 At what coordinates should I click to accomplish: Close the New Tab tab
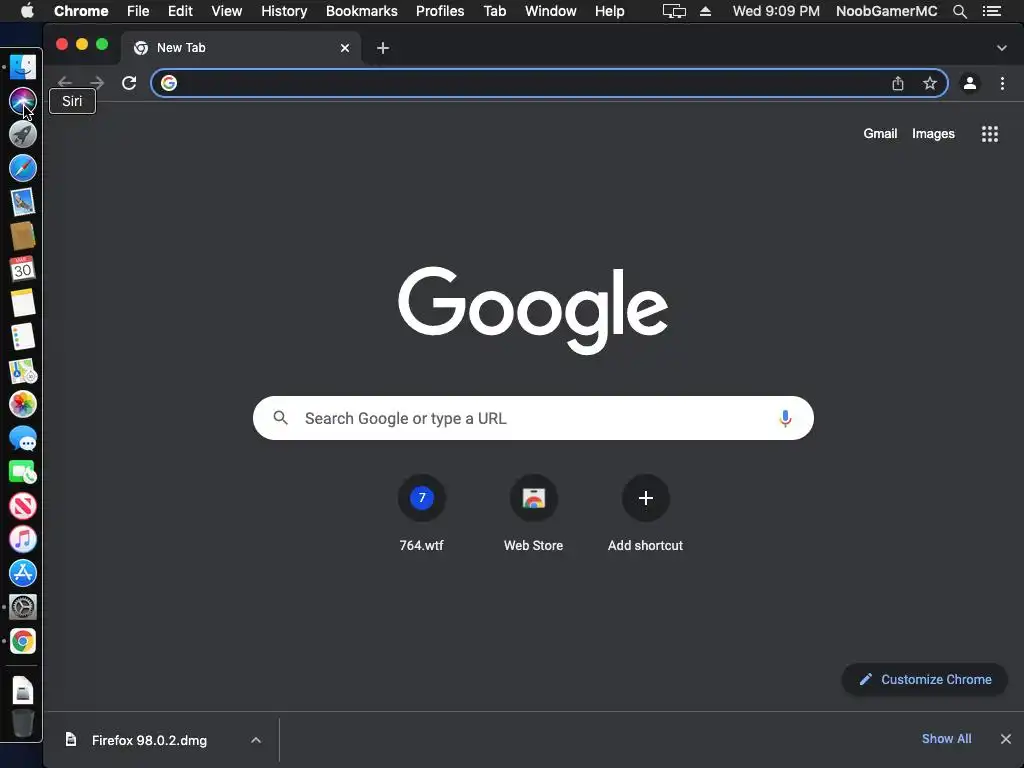345,48
